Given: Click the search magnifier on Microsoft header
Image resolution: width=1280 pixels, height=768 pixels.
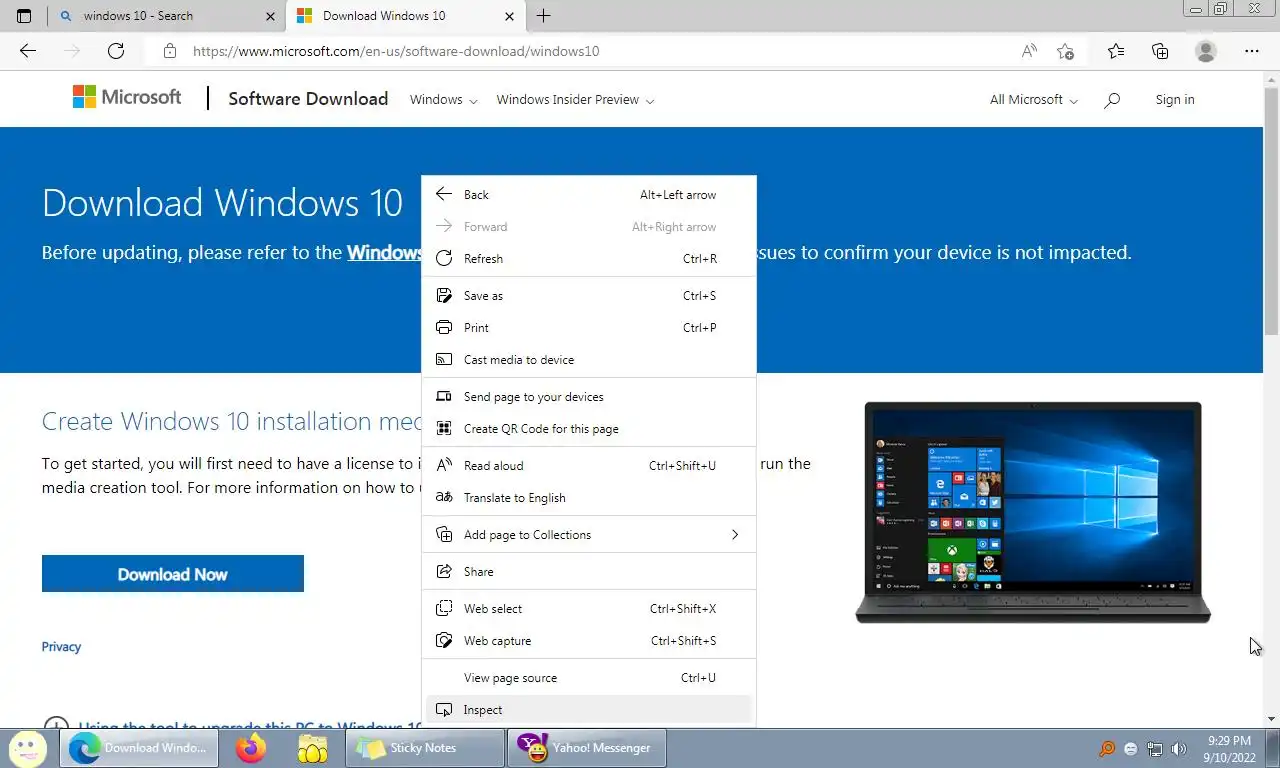Looking at the screenshot, I should (1112, 100).
